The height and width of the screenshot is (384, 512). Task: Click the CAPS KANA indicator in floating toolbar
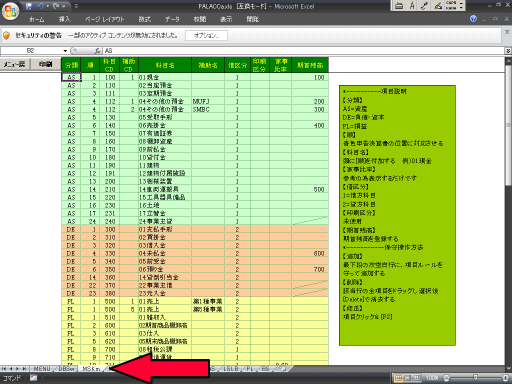[451, 5]
